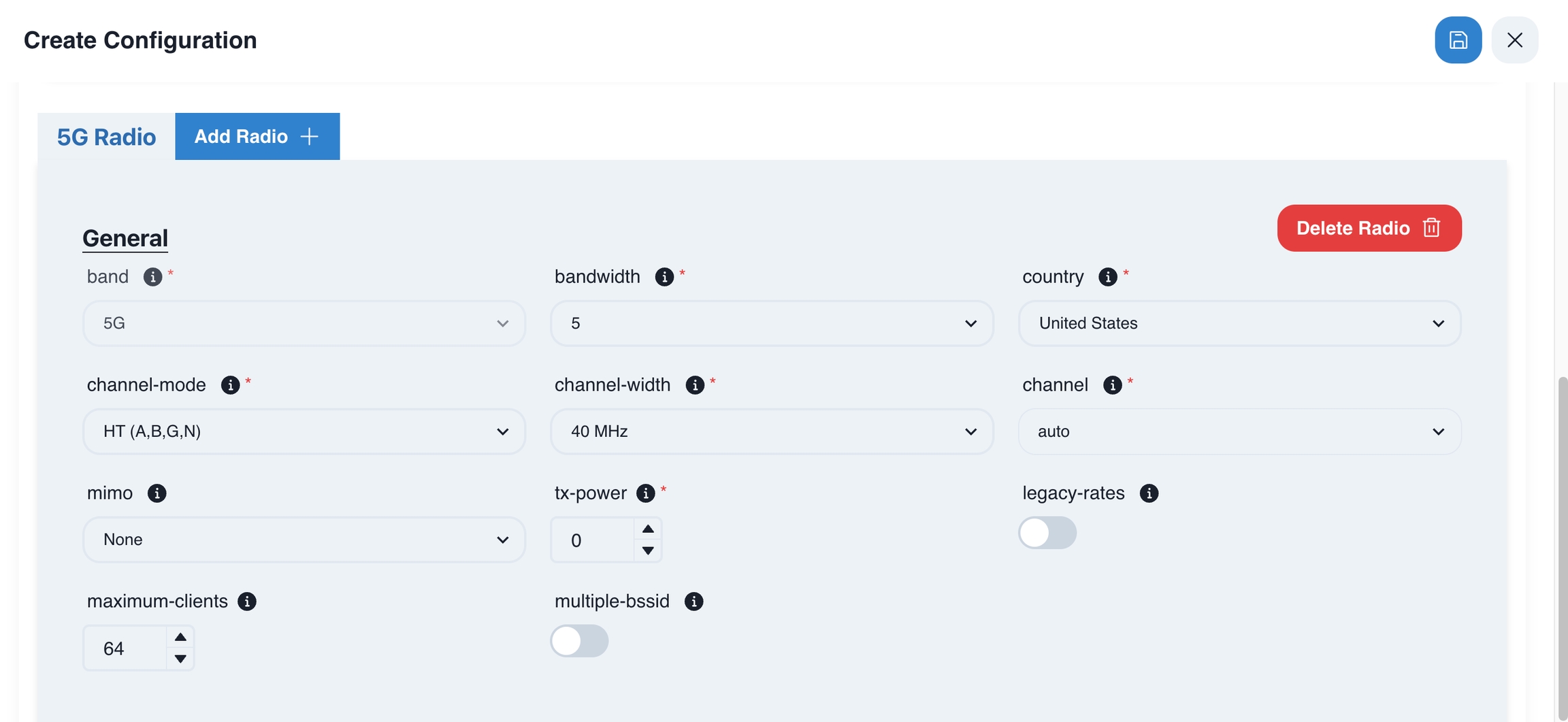
Task: Click the info icon beside bandwidth
Action: (664, 277)
